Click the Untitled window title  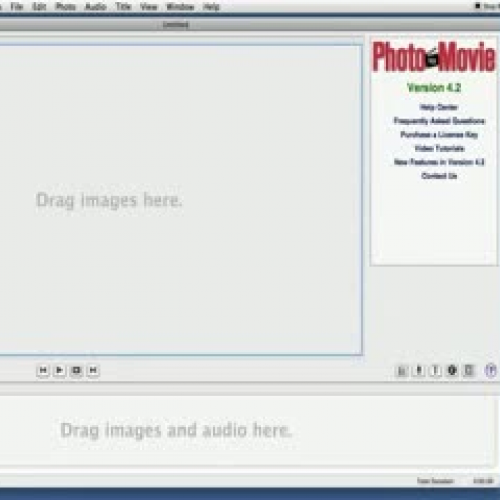[176, 25]
